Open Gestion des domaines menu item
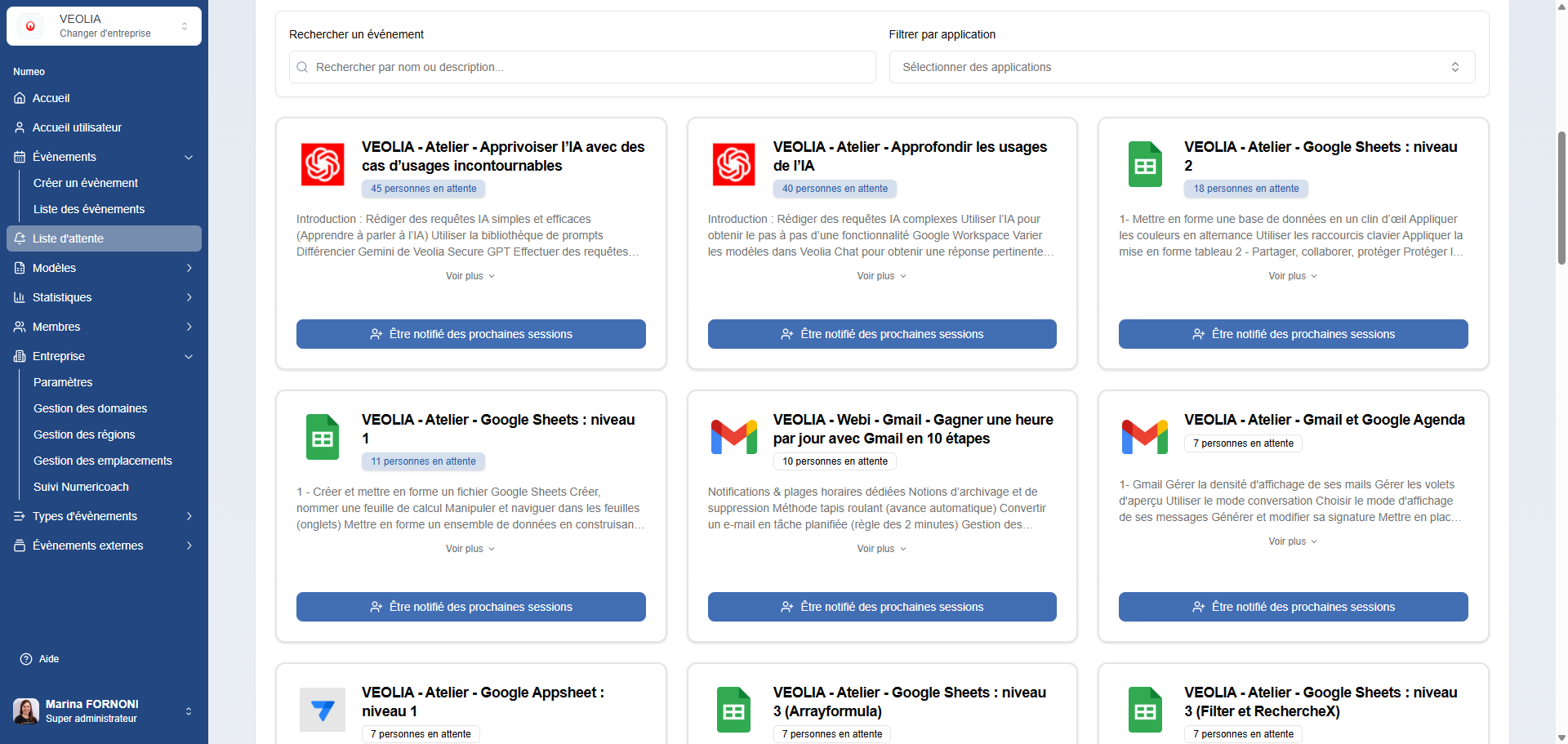 91,408
